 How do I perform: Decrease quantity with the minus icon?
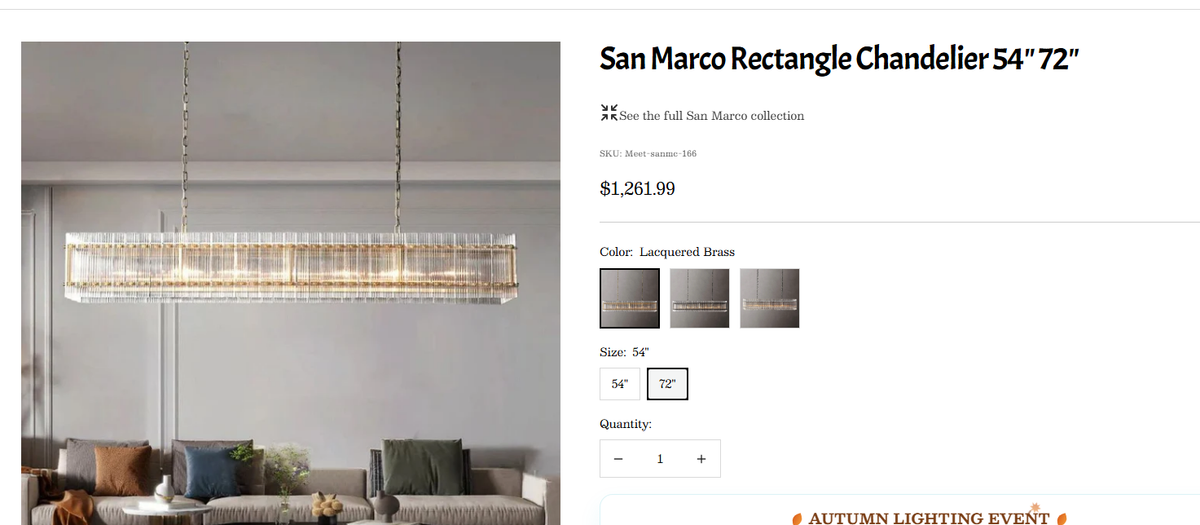point(619,459)
